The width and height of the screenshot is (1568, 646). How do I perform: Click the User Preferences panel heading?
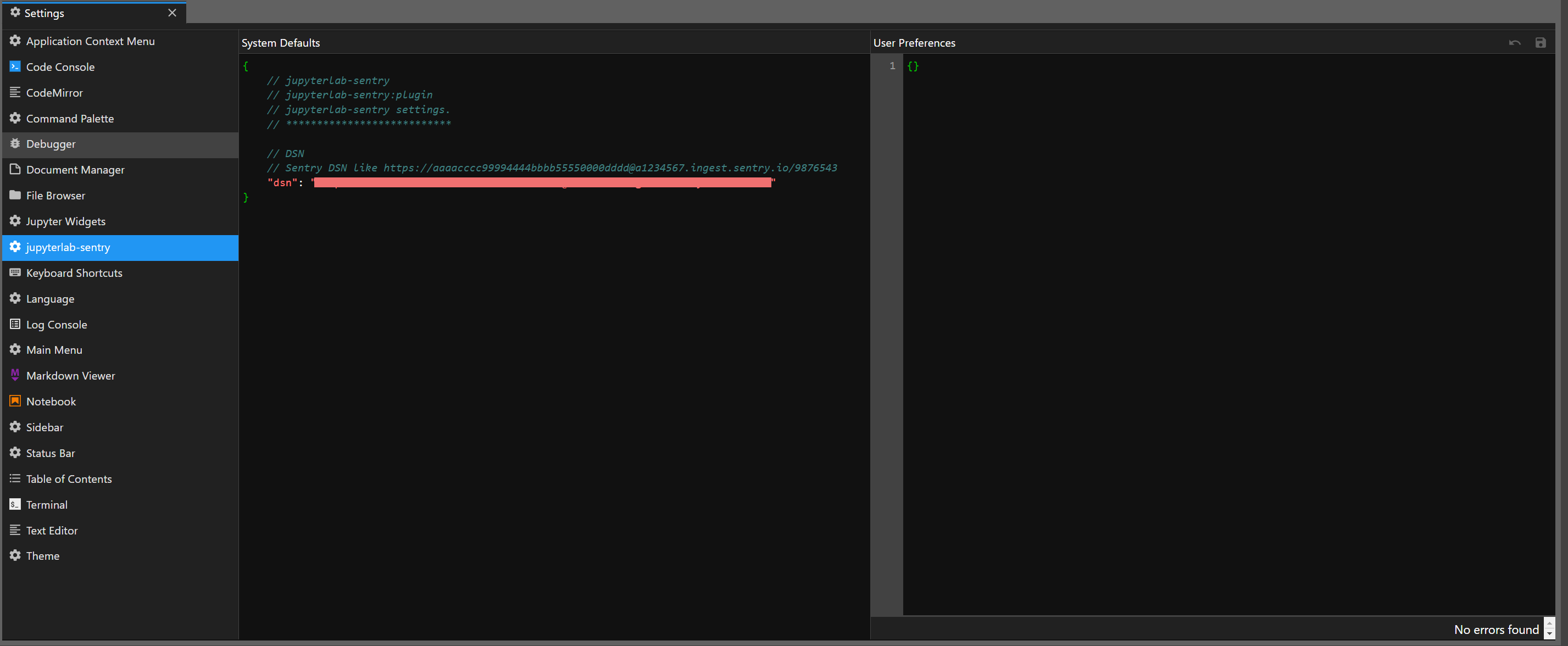coord(914,43)
